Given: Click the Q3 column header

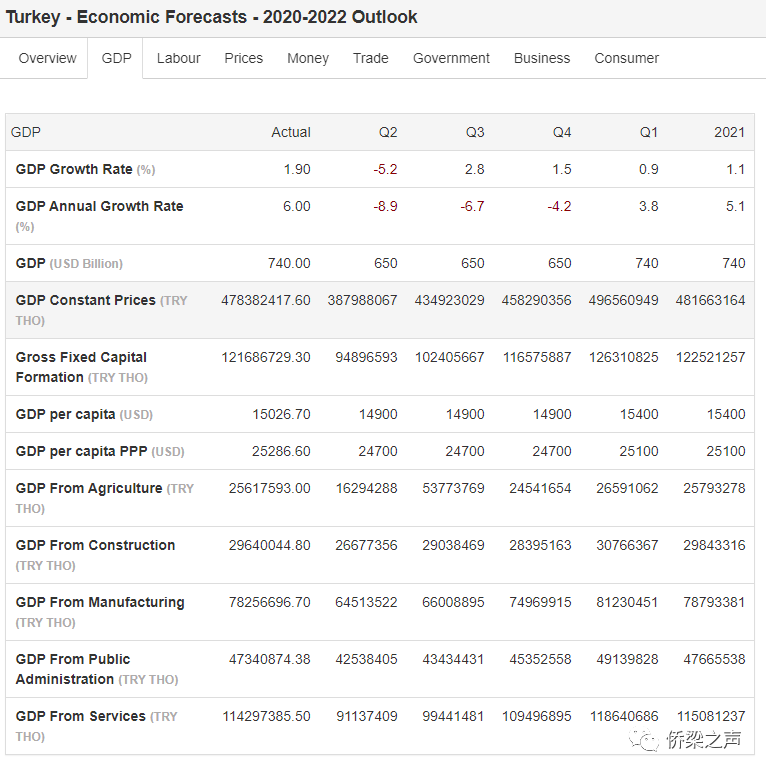Looking at the screenshot, I should pos(475,132).
